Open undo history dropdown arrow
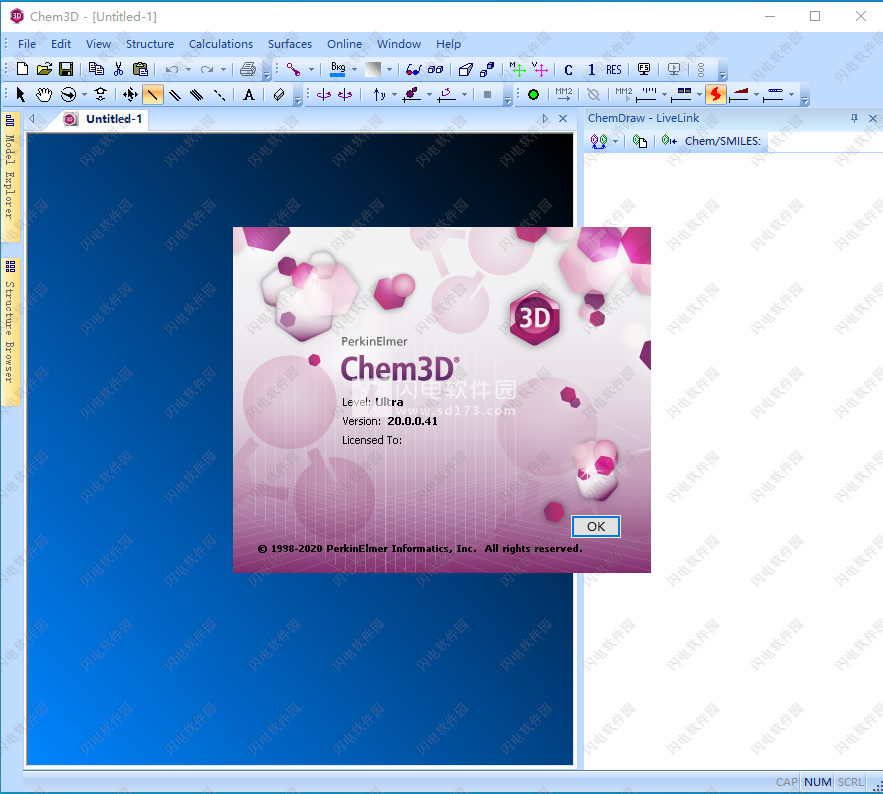Viewport: 883px width, 794px height. [188, 69]
